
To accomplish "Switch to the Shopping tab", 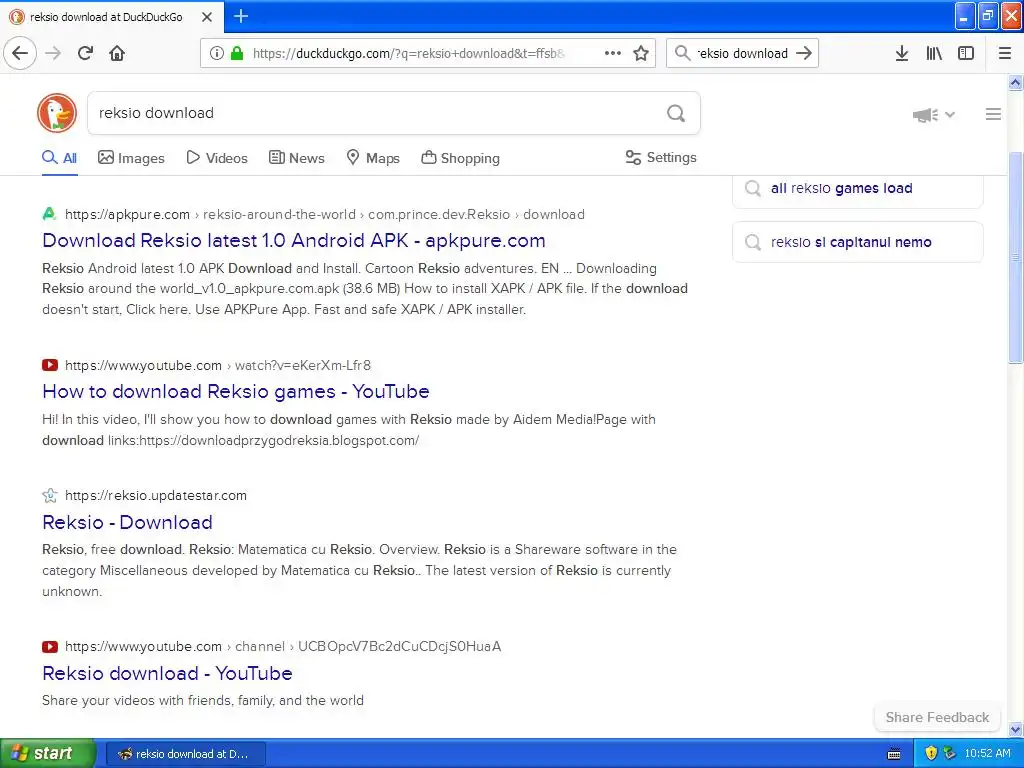I will [460, 158].
